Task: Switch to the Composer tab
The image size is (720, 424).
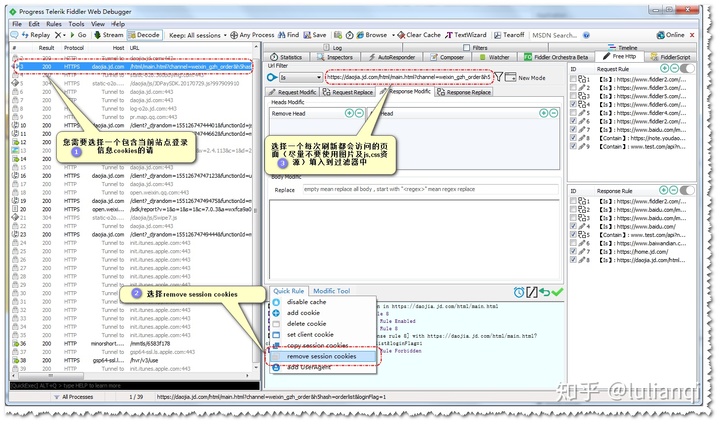Action: (x=447, y=57)
